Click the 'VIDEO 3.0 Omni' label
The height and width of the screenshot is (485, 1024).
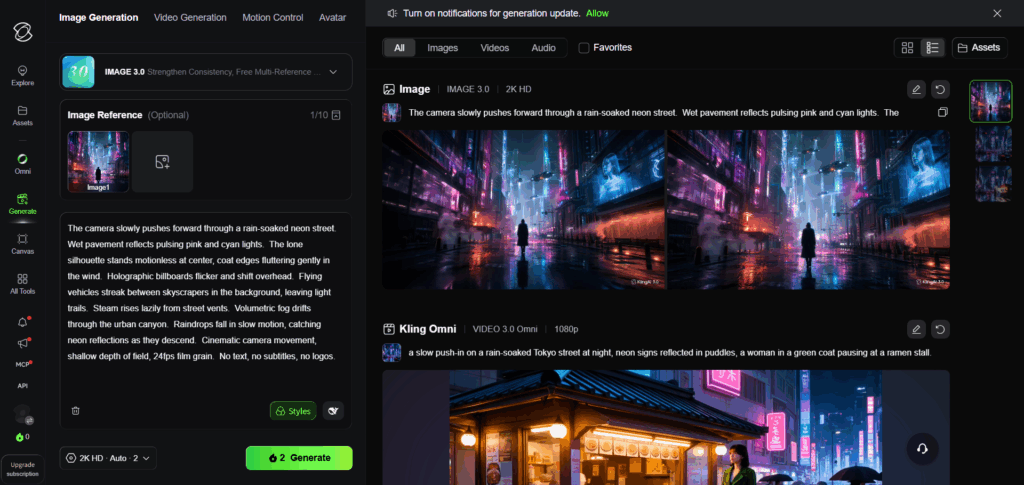(505, 329)
